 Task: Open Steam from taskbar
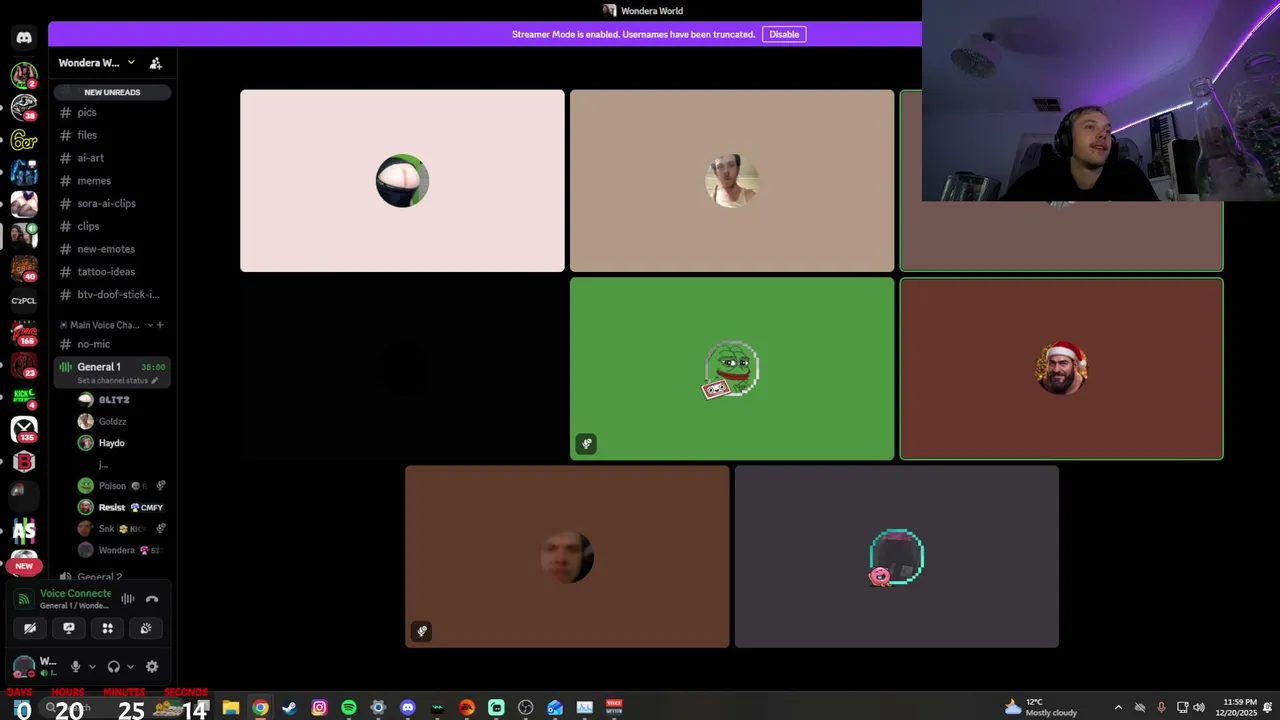tap(290, 708)
